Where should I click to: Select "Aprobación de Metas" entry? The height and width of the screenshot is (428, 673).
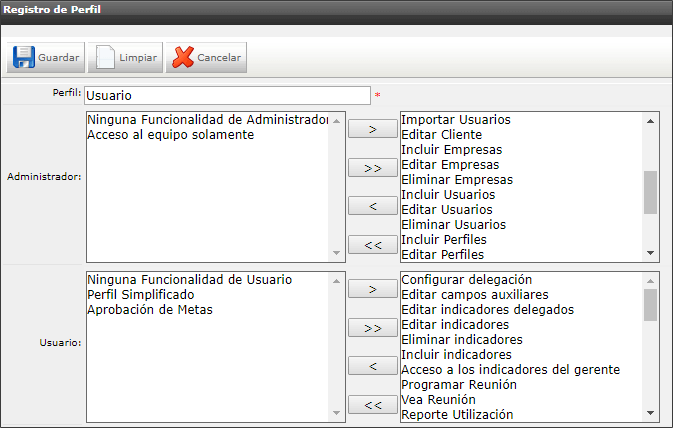pos(150,310)
